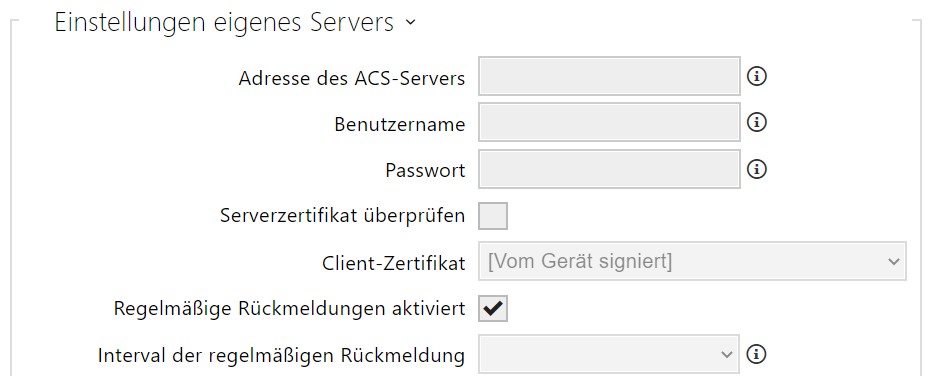Click the Adresse des ACS-Servers label
Screen dimensions: 932x381
point(352,78)
